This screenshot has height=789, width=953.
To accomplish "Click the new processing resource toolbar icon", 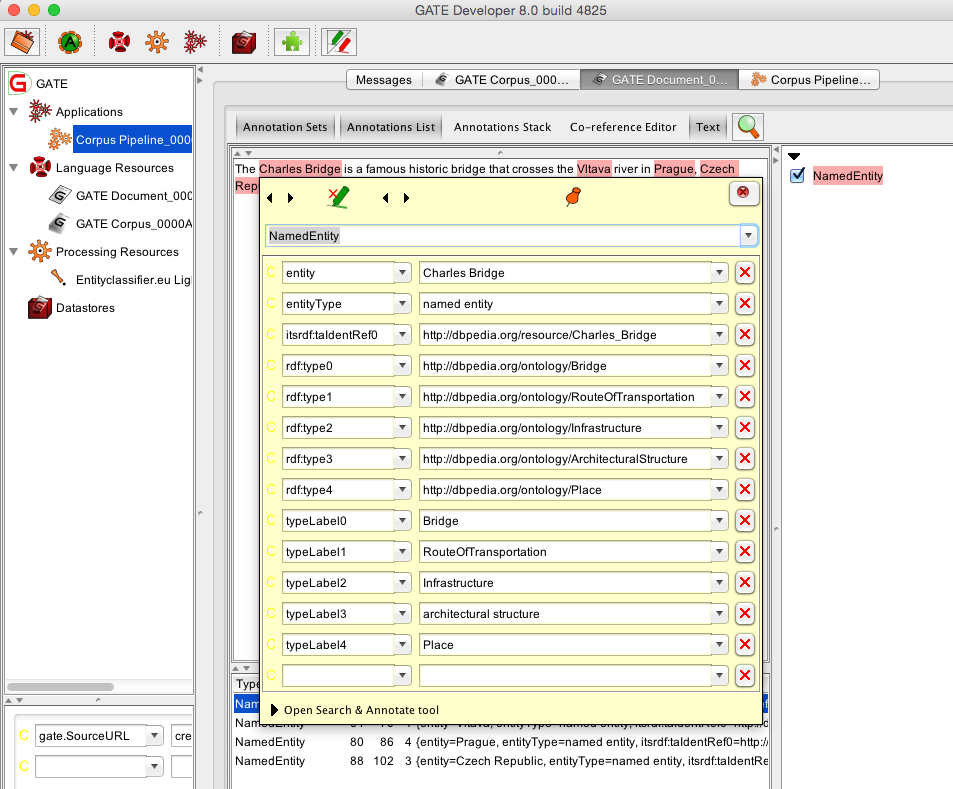I will tap(157, 42).
